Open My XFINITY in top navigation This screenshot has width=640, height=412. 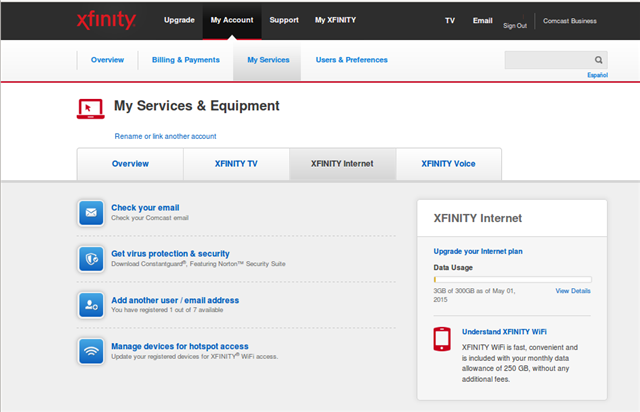pos(335,20)
